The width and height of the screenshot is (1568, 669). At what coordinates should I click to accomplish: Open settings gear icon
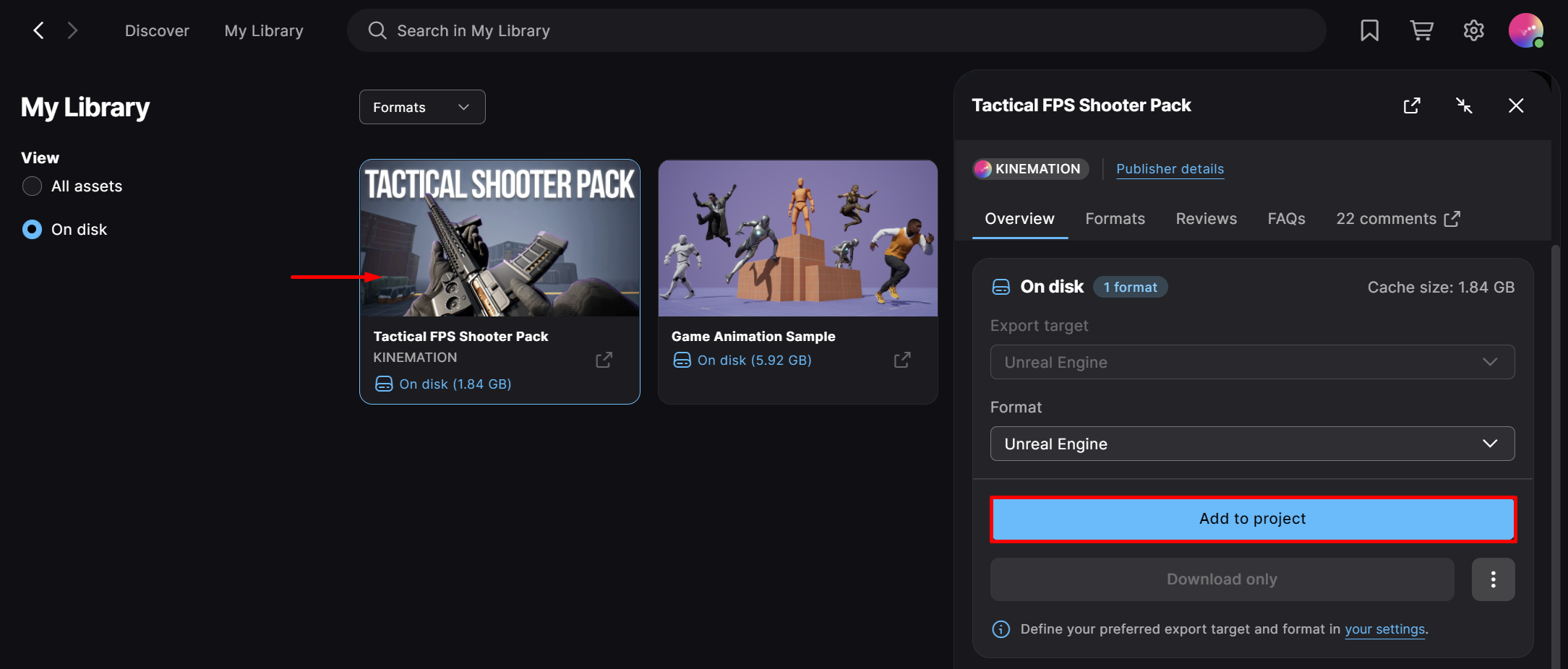tap(1473, 30)
